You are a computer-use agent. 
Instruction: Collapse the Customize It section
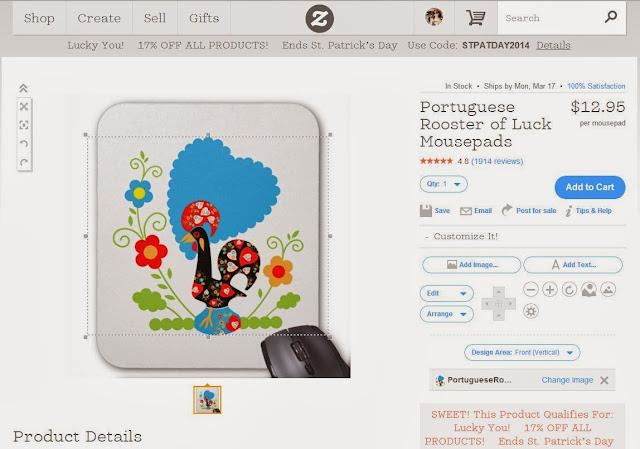click(x=462, y=236)
